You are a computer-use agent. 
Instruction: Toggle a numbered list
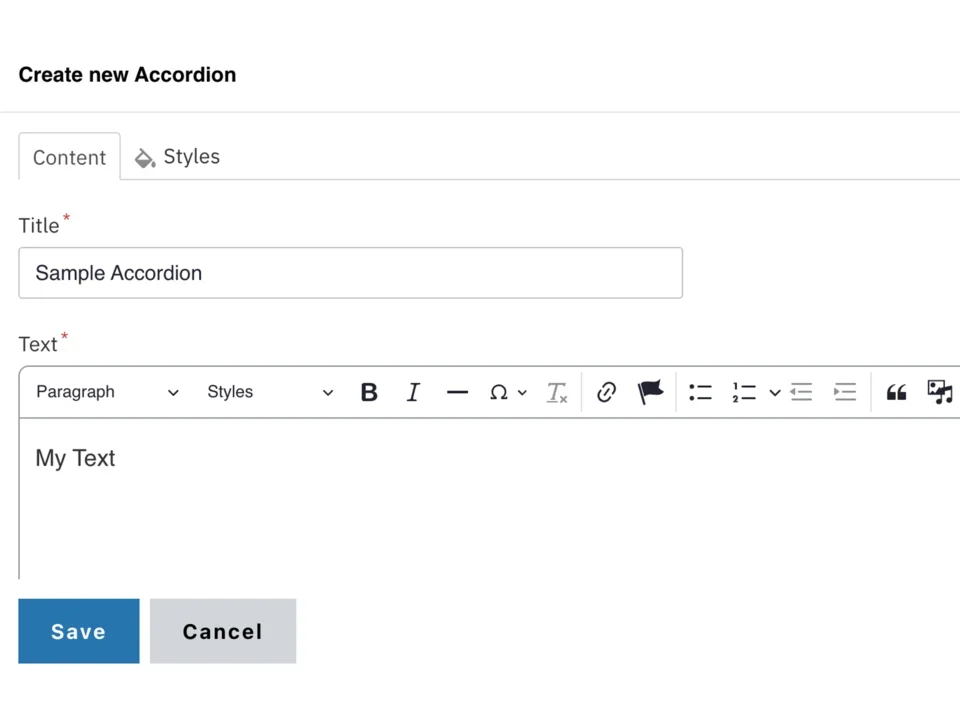[x=744, y=392]
